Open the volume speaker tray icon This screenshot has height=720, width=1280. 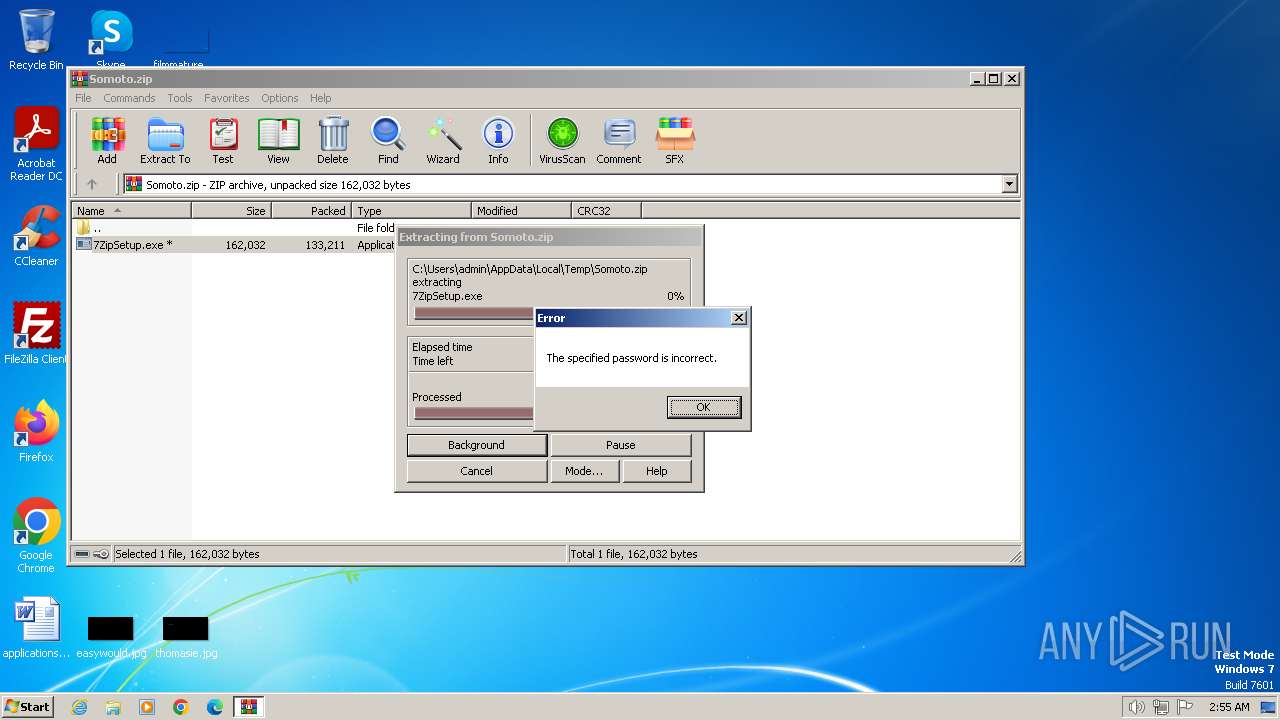1136,707
